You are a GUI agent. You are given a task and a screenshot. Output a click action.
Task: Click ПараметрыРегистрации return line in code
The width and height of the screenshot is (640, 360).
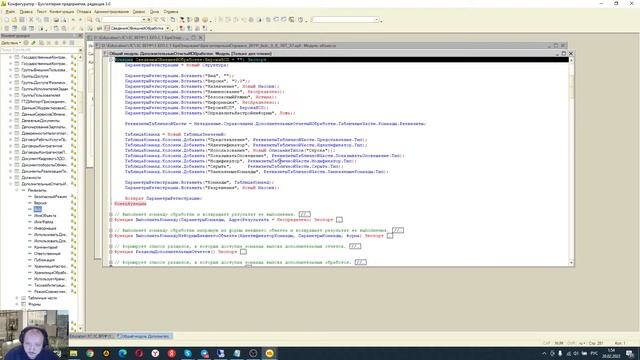coord(163,198)
